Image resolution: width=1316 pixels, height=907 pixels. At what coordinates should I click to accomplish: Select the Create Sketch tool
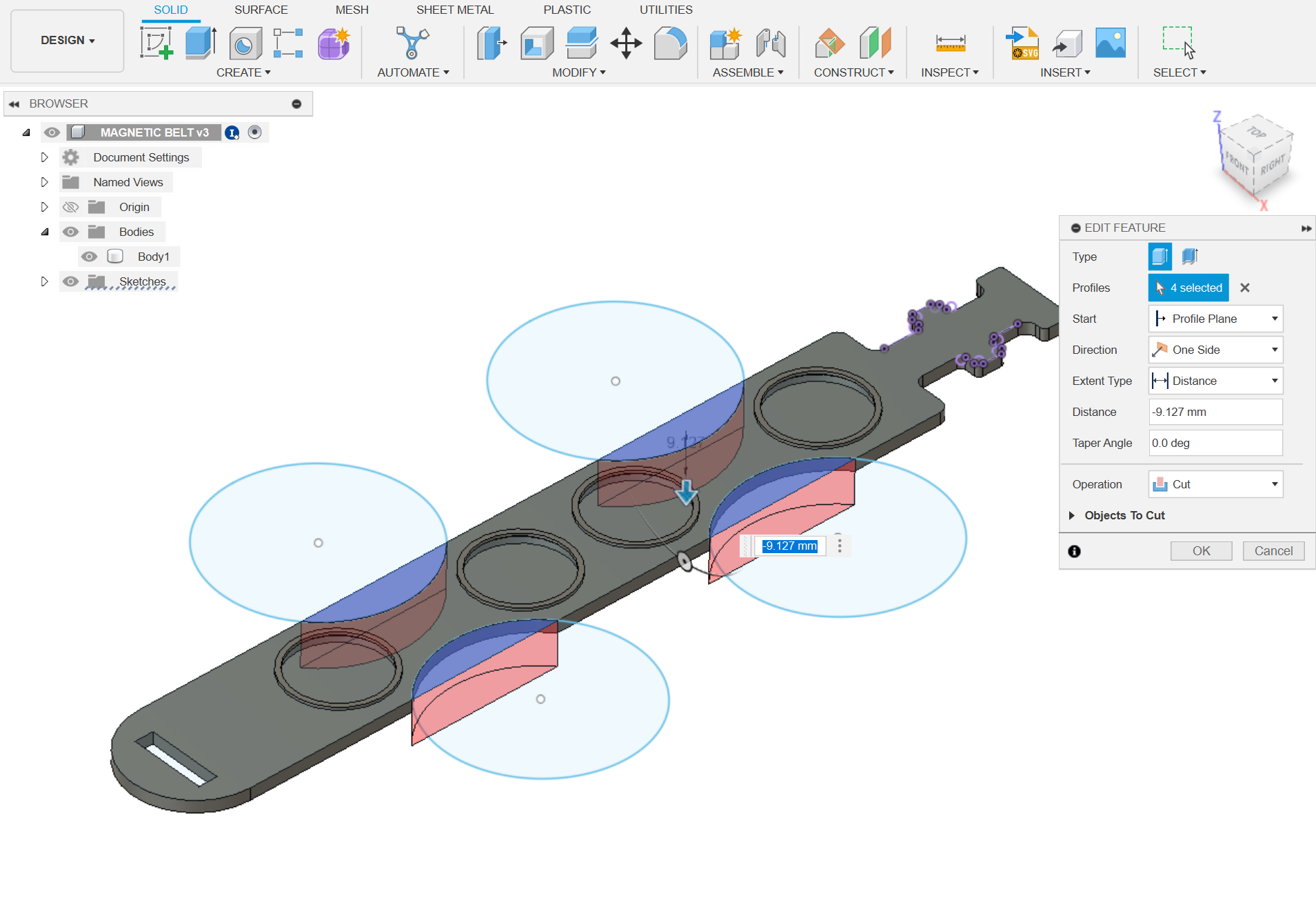(156, 43)
